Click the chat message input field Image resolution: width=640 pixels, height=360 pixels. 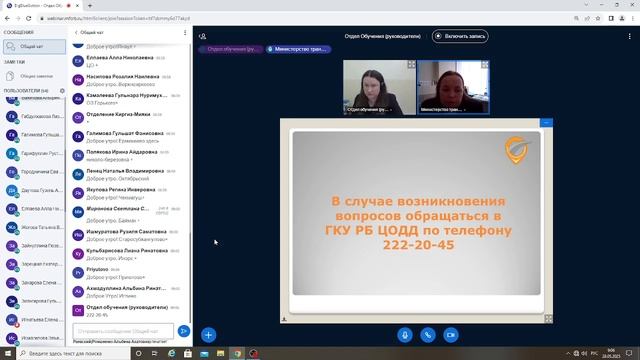click(x=123, y=331)
